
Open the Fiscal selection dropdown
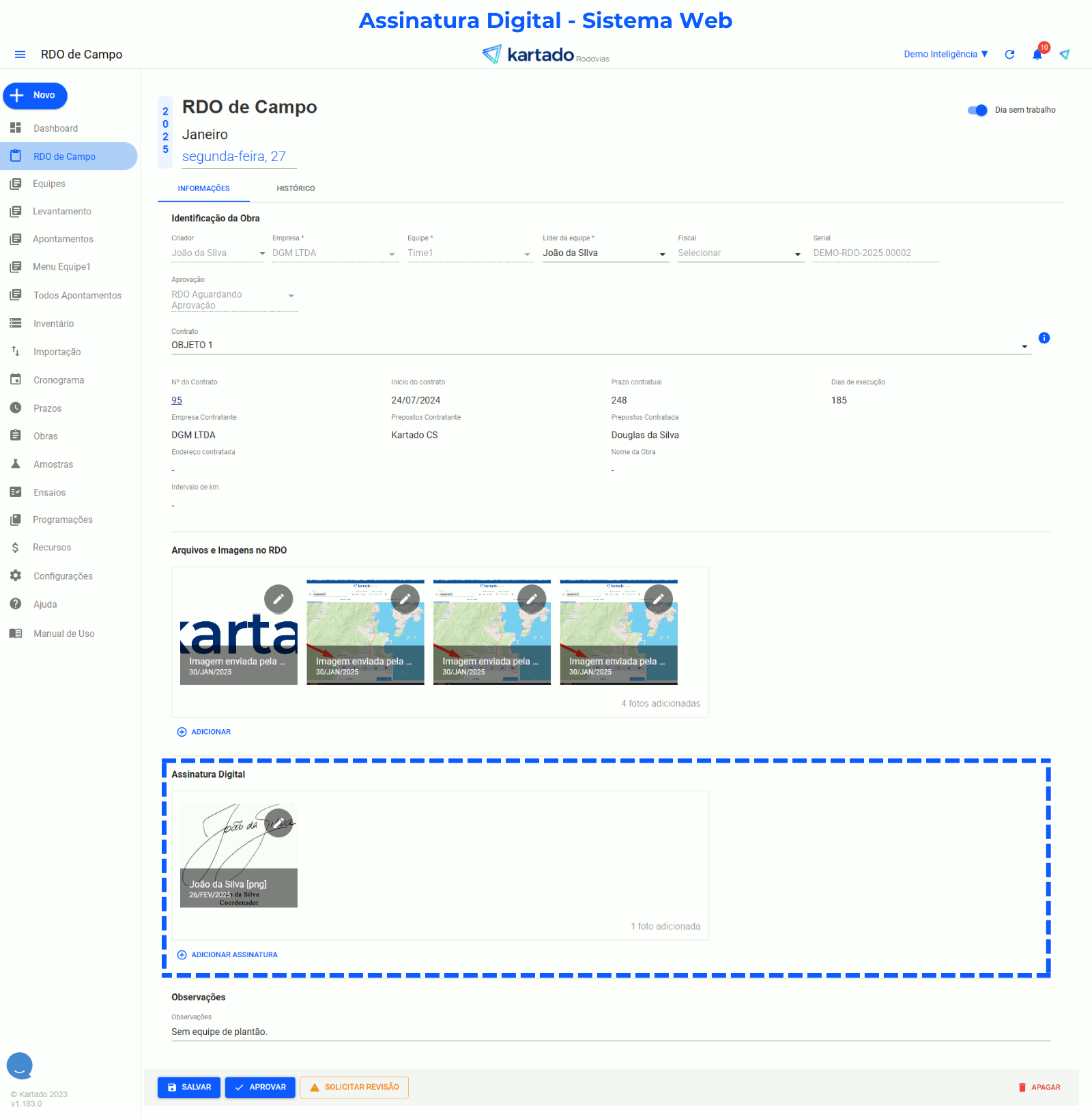pos(797,254)
